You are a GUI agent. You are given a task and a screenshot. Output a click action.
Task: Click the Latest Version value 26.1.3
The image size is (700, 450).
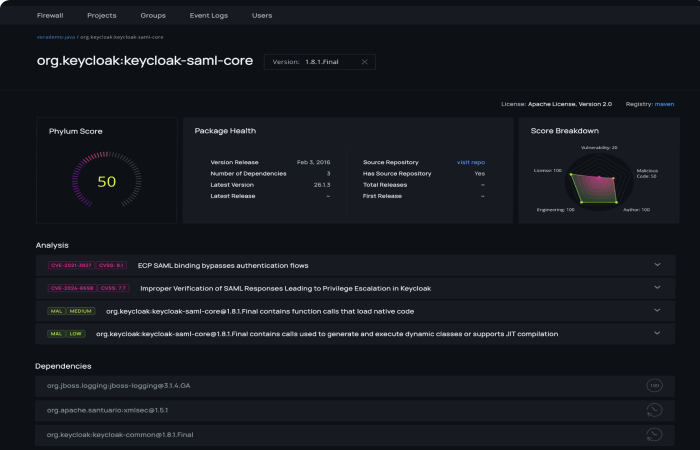point(322,185)
